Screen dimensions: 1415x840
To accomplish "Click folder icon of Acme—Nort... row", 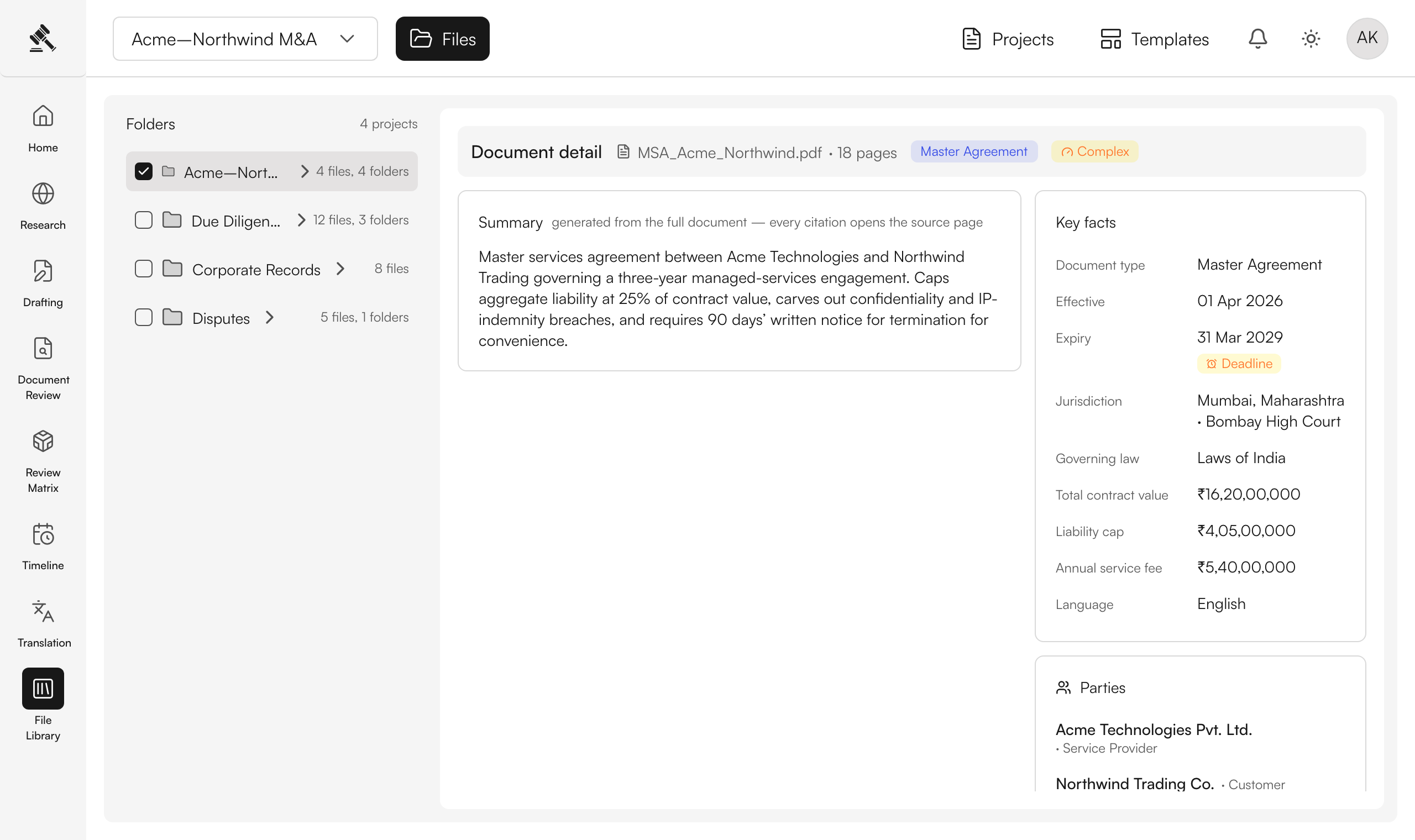I will coord(168,171).
